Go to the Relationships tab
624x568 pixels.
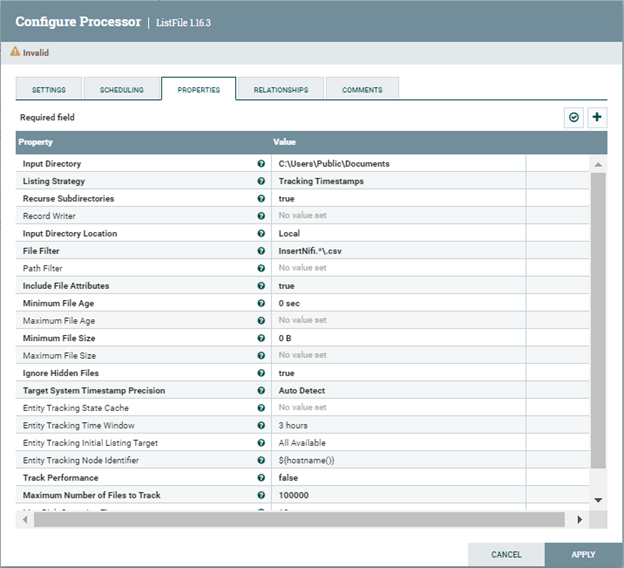click(x=281, y=90)
